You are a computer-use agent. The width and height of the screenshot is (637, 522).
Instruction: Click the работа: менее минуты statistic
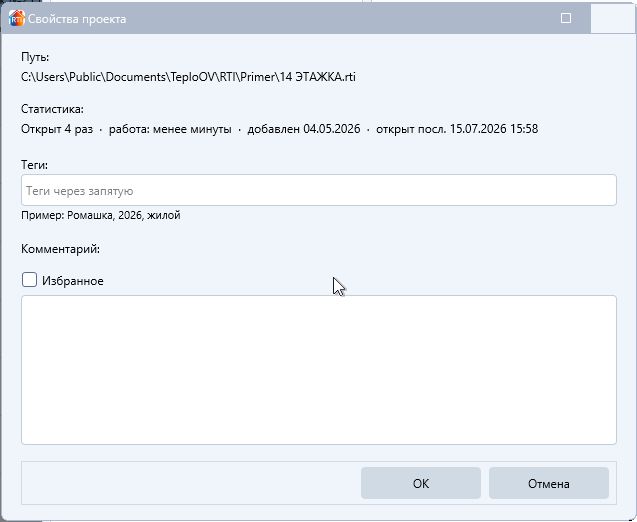[170, 129]
